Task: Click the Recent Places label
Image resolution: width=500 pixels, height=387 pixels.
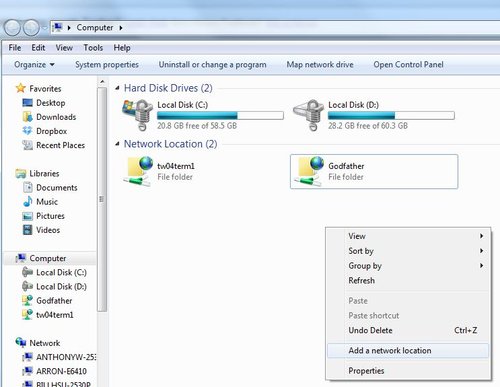Action: pyautogui.click(x=60, y=145)
